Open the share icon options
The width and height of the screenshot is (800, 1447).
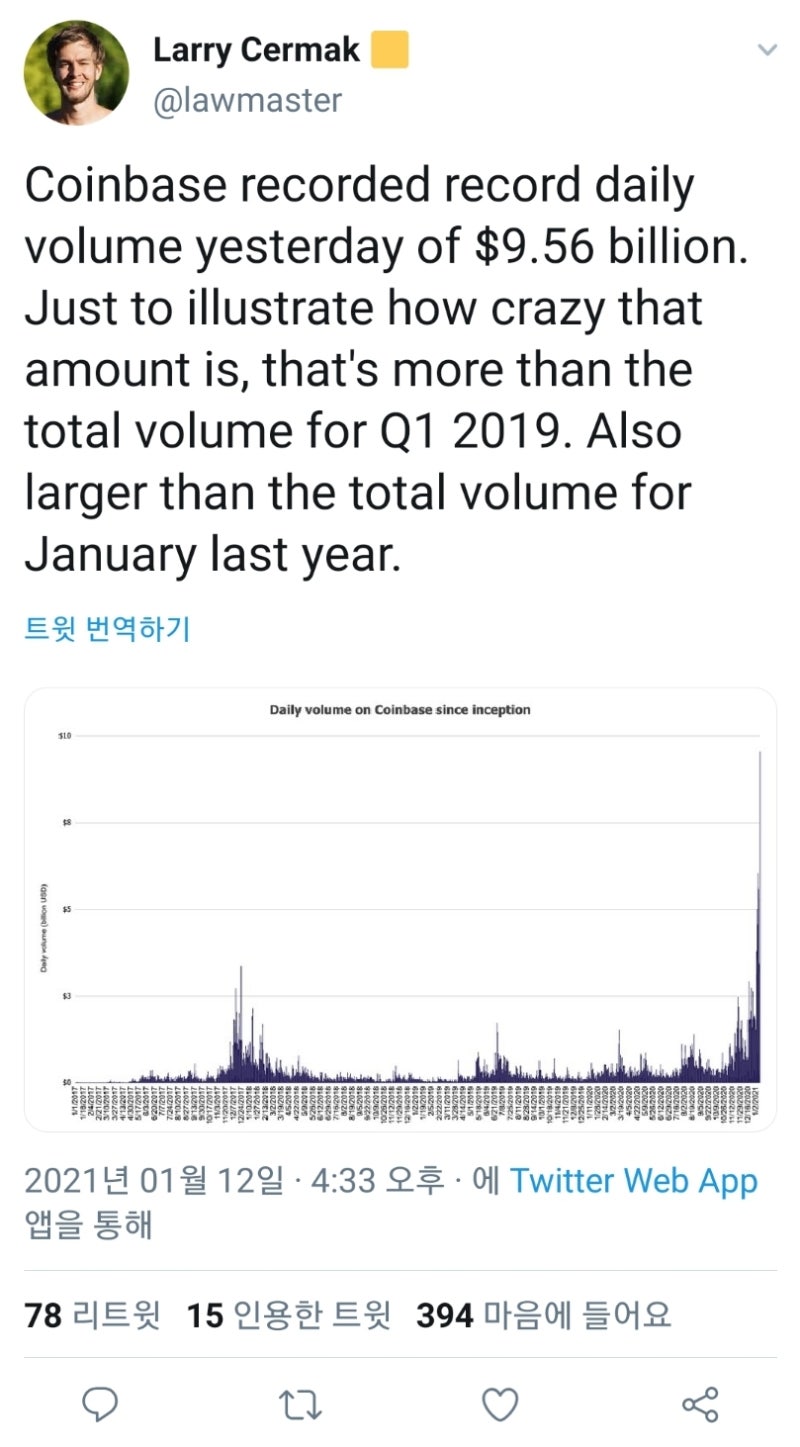tap(700, 1403)
